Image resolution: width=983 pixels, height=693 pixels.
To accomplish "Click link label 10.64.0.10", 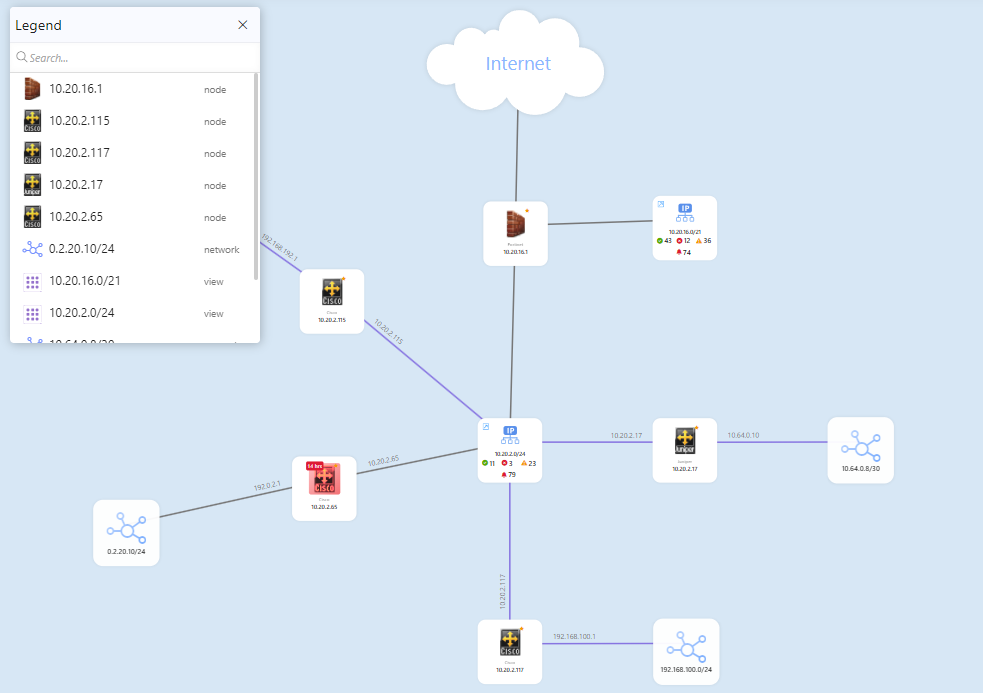I will click(x=743, y=435).
